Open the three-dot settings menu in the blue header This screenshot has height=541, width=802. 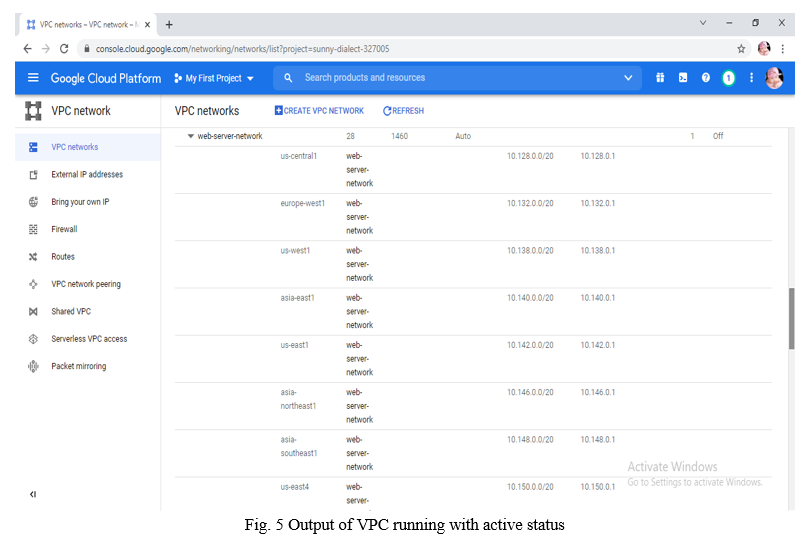[x=751, y=78]
